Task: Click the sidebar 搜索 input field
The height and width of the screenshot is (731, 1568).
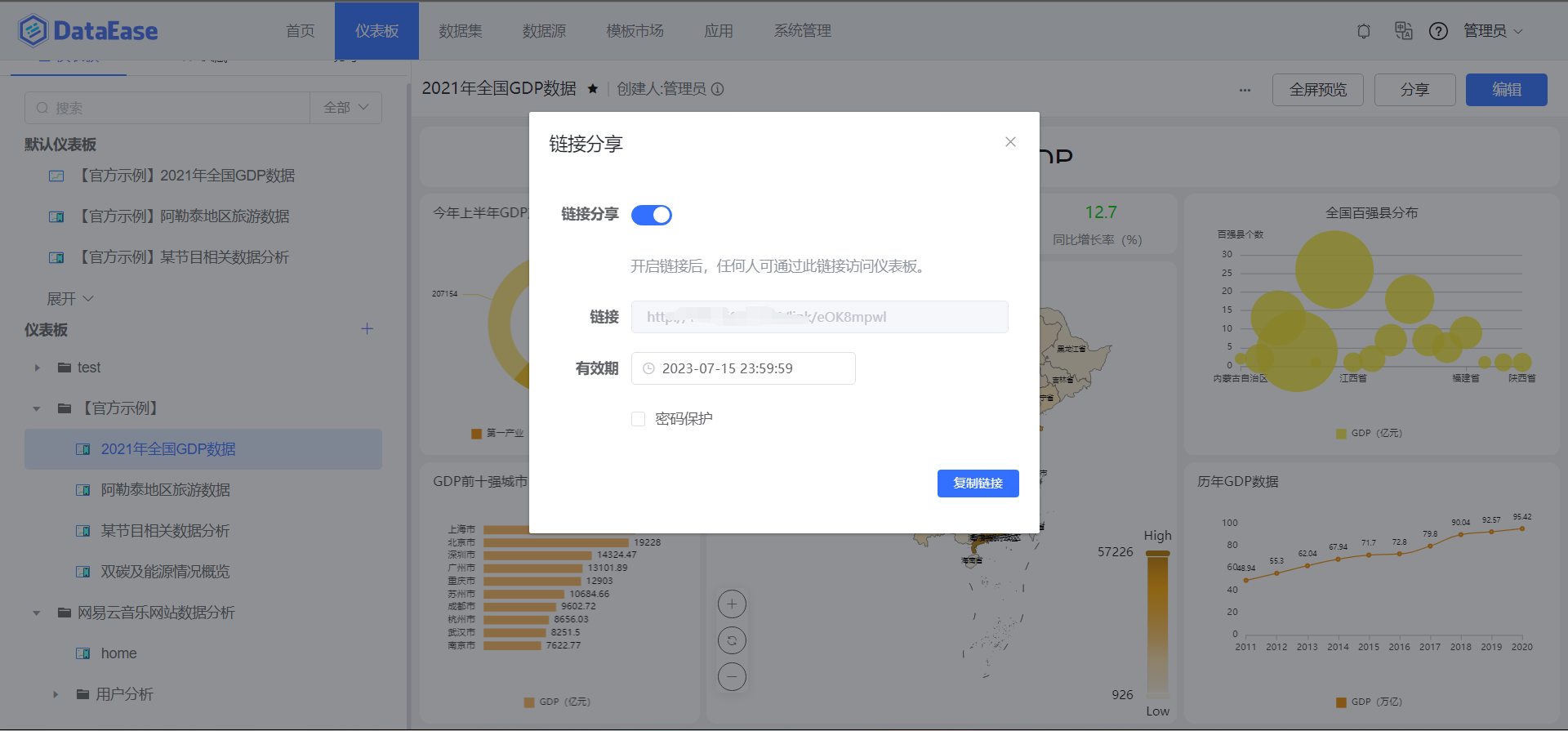Action: (x=167, y=108)
